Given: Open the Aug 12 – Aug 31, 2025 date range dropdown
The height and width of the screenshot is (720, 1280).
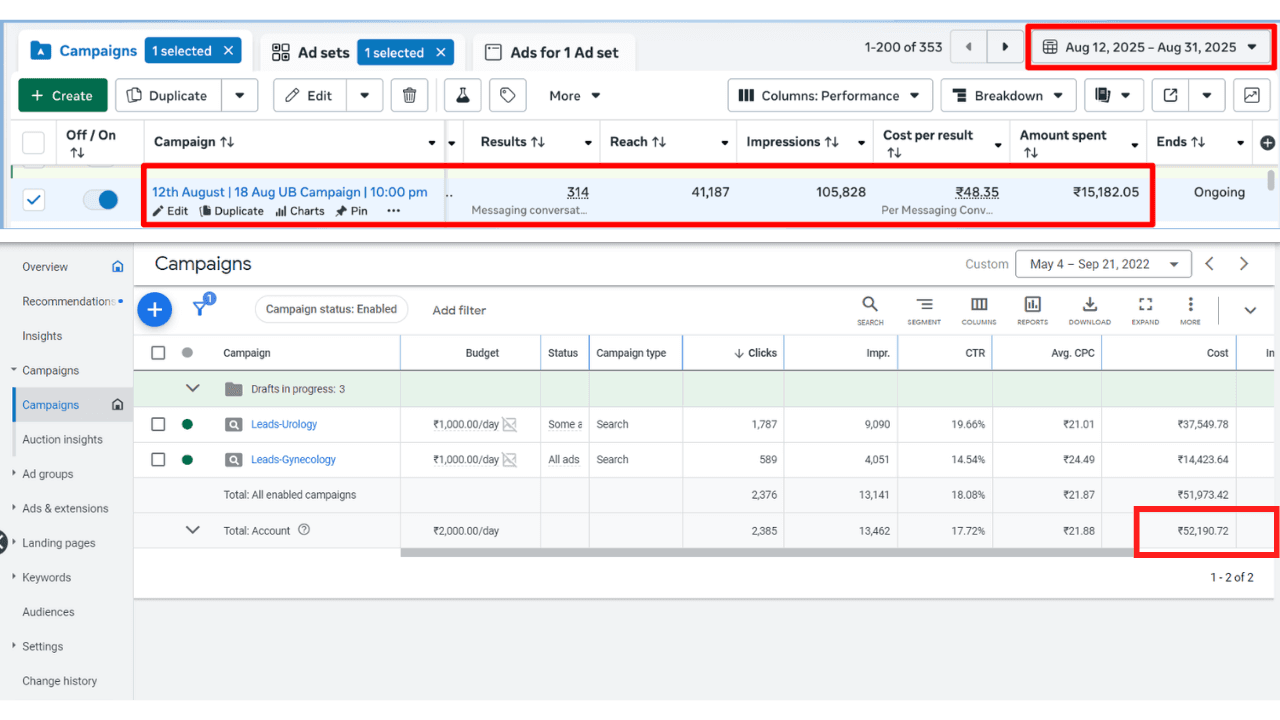Looking at the screenshot, I should 1150,47.
